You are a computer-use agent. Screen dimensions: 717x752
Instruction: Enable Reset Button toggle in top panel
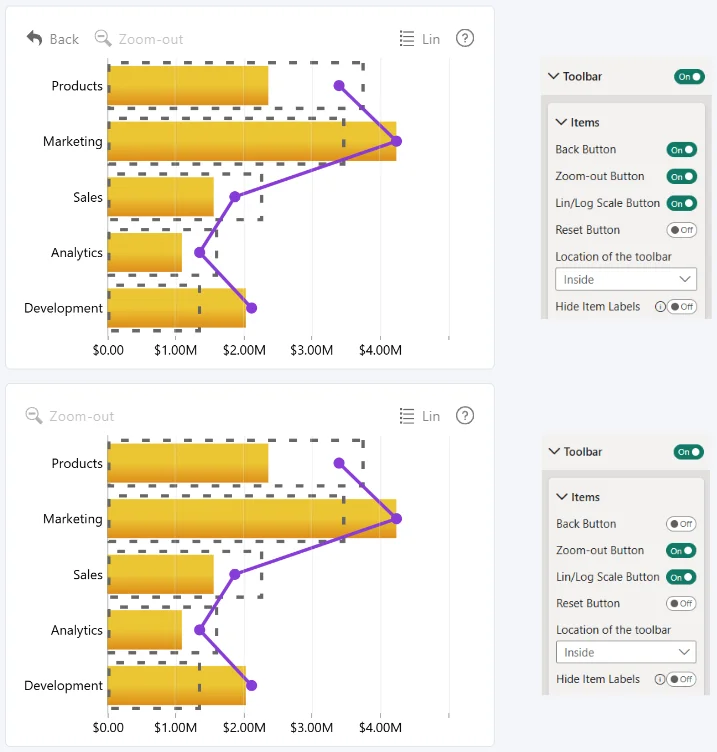[682, 230]
